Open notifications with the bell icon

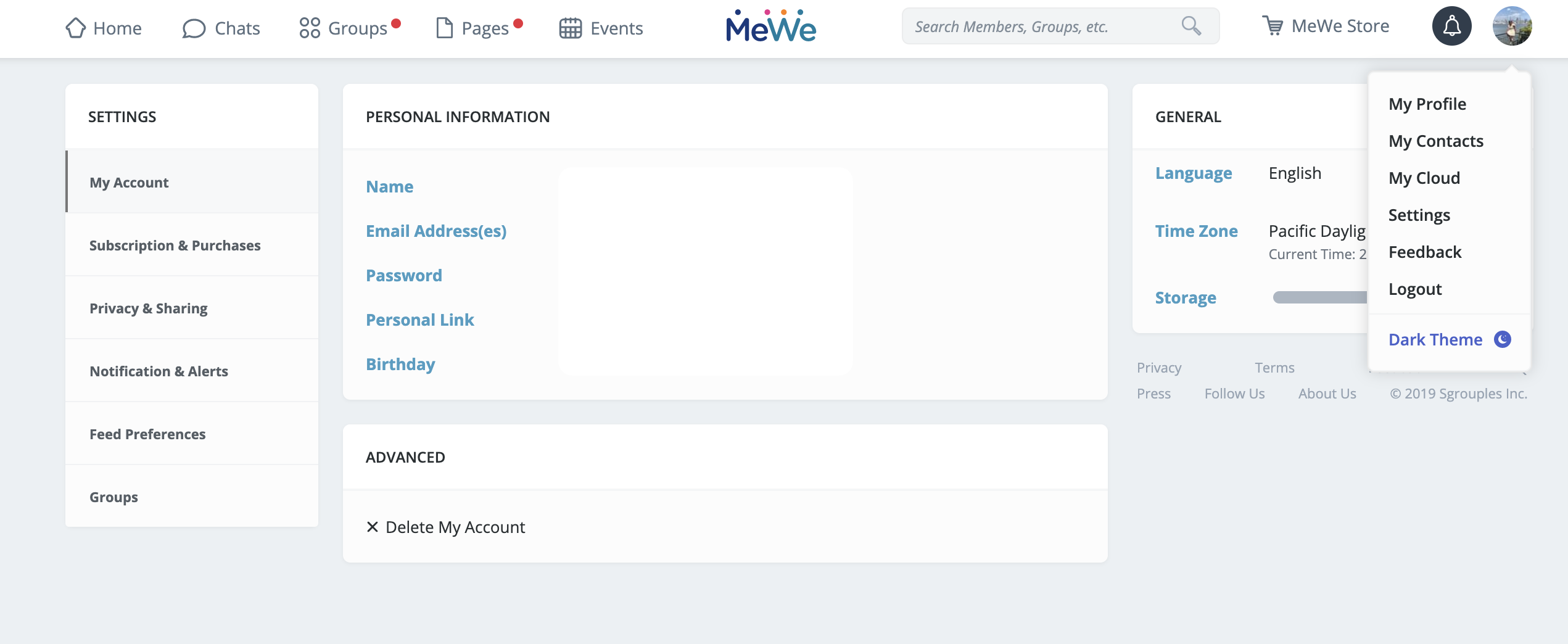click(x=1452, y=26)
